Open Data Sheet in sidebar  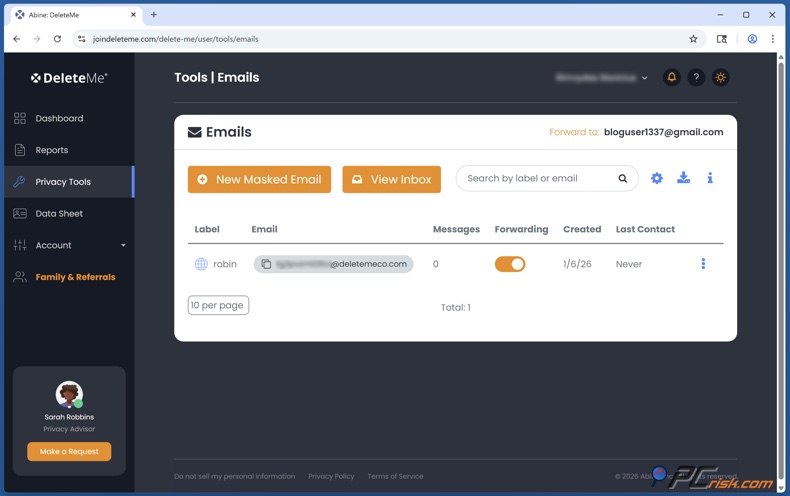point(59,213)
